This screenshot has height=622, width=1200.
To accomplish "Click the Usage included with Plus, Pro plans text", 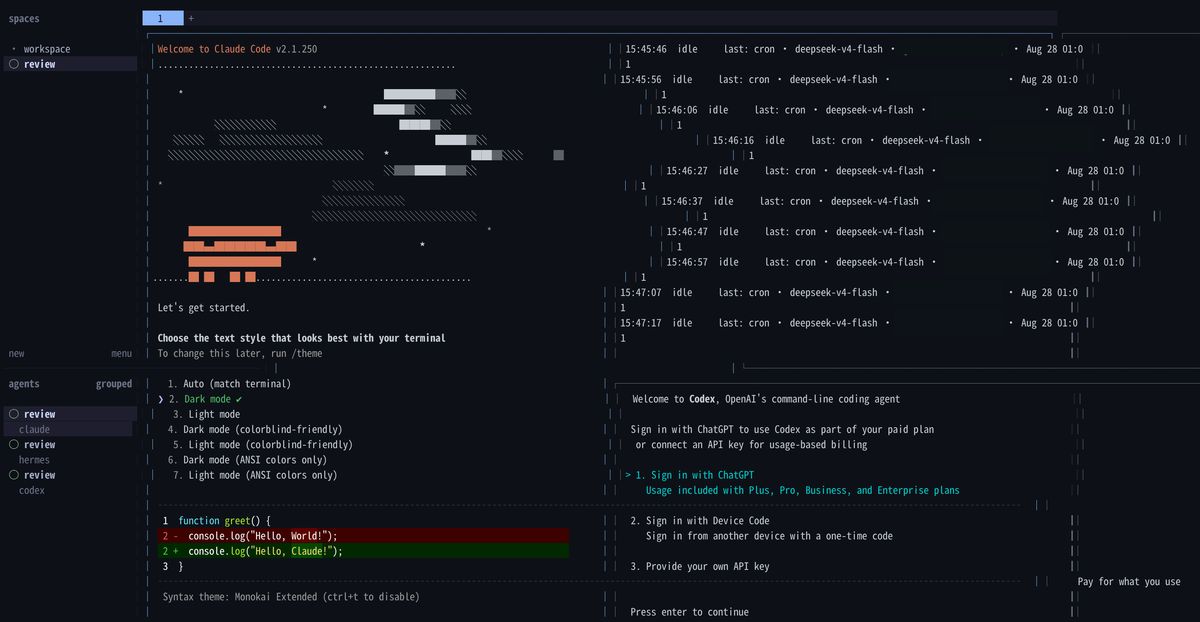I will point(802,491).
